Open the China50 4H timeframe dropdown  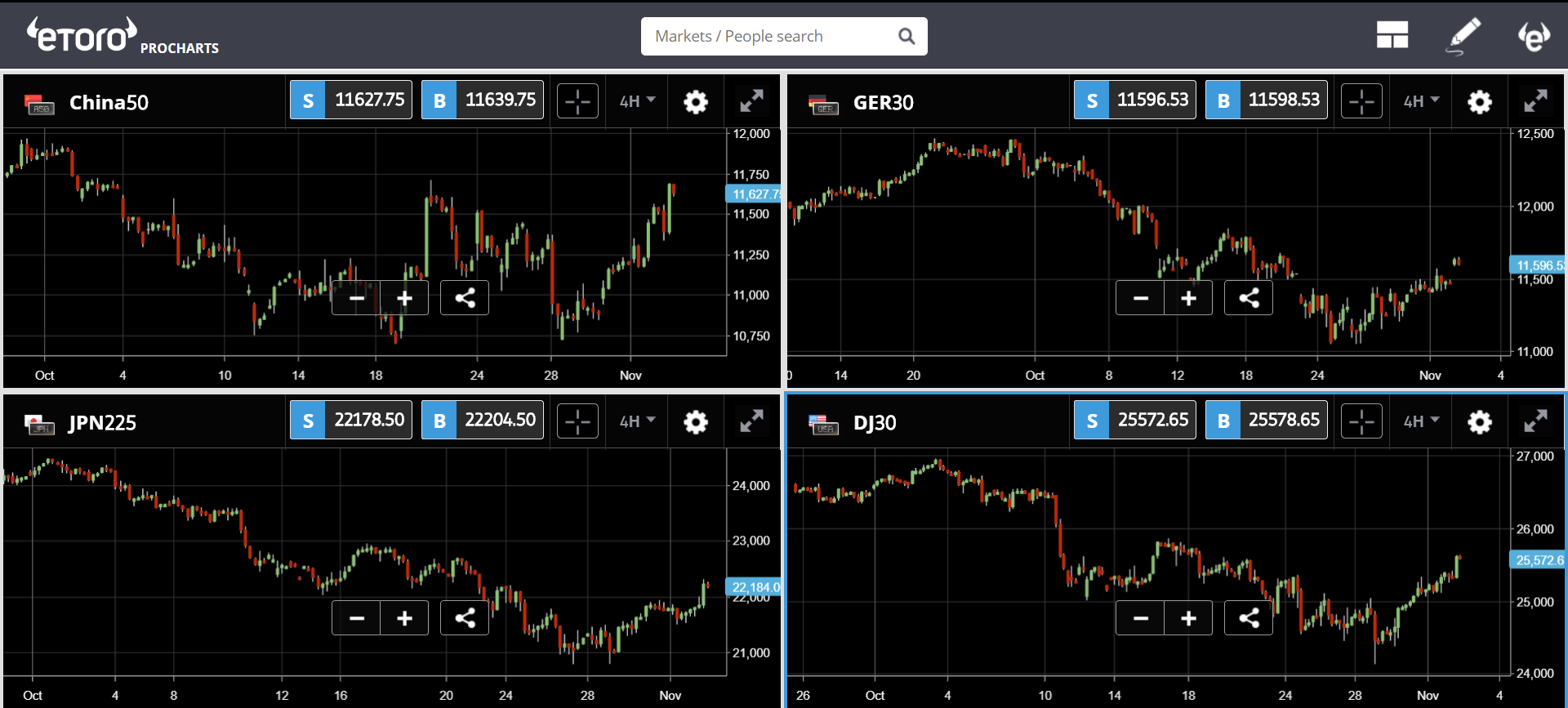(637, 101)
